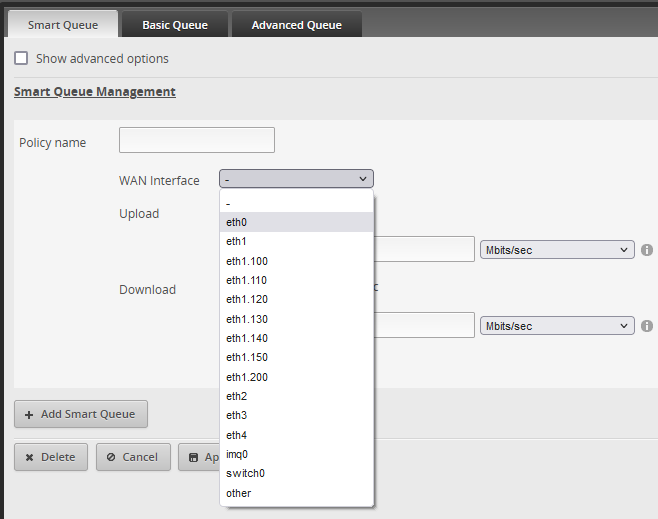Enable Show advanced options checkbox
Viewport: 658px width, 519px height.
(x=21, y=59)
